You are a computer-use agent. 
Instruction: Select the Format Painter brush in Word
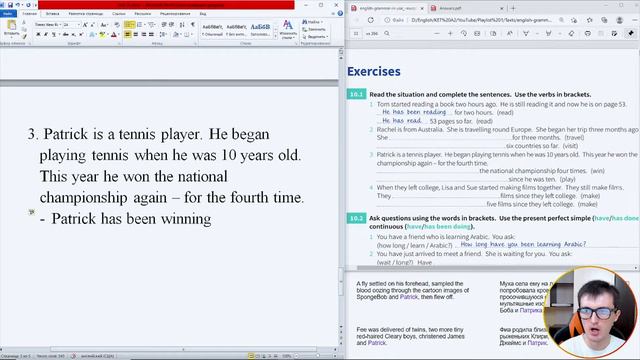coord(24,36)
